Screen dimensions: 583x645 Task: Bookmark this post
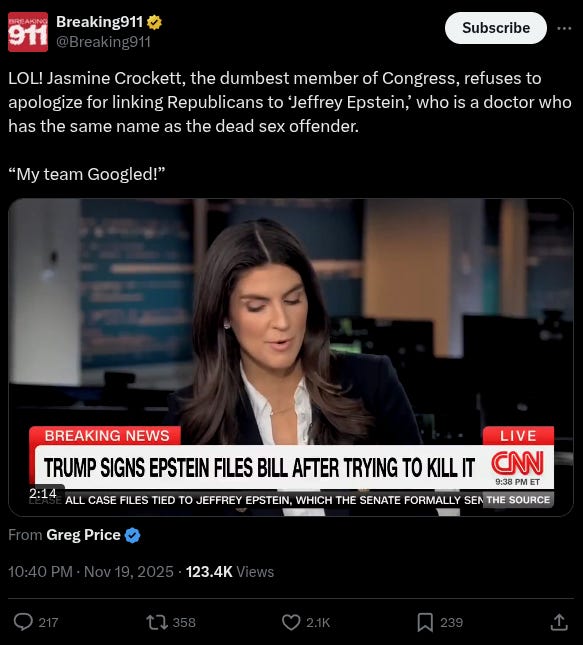425,622
